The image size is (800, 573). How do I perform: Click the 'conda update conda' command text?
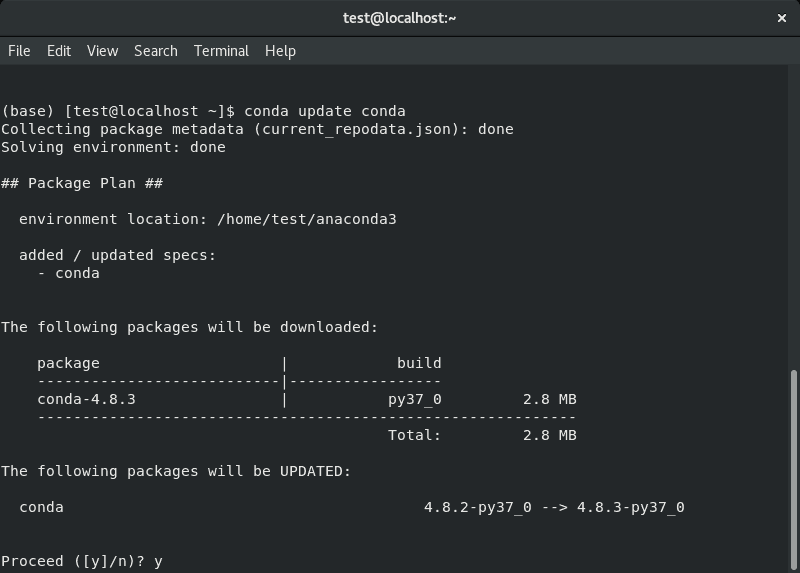coord(325,111)
